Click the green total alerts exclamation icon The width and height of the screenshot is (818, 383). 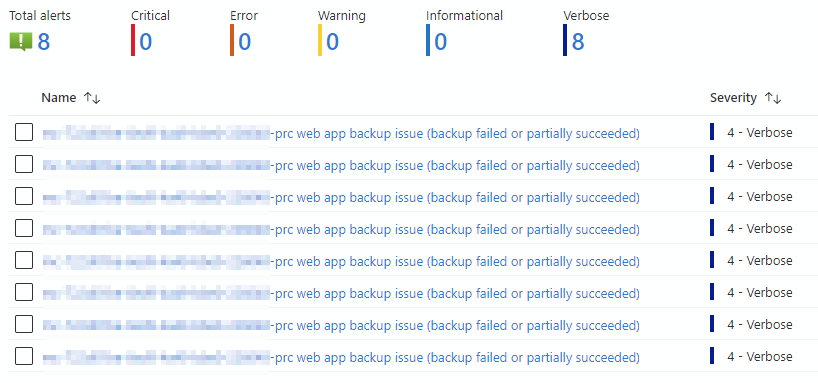[x=21, y=42]
